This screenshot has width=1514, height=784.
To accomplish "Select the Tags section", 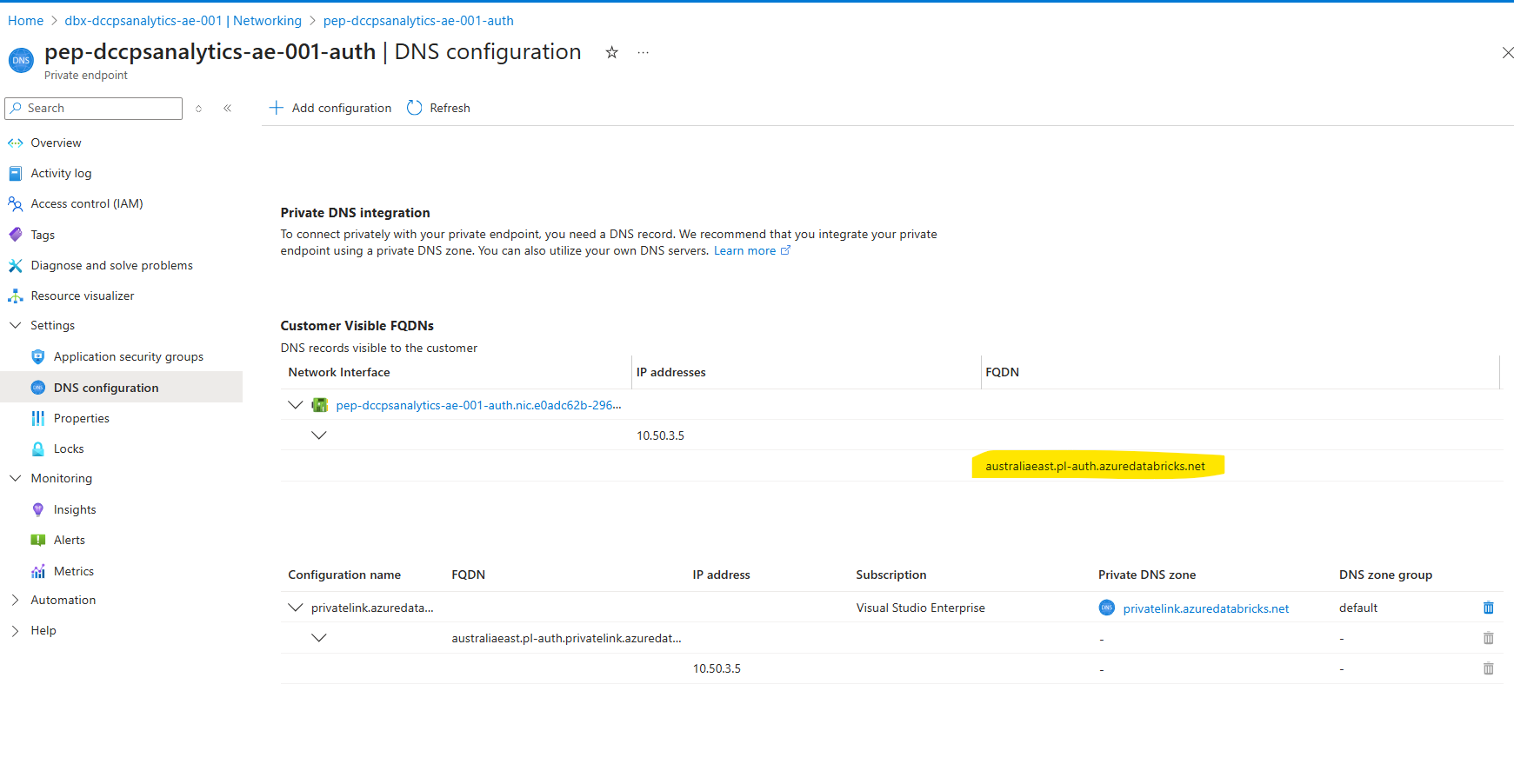I will (x=41, y=234).
